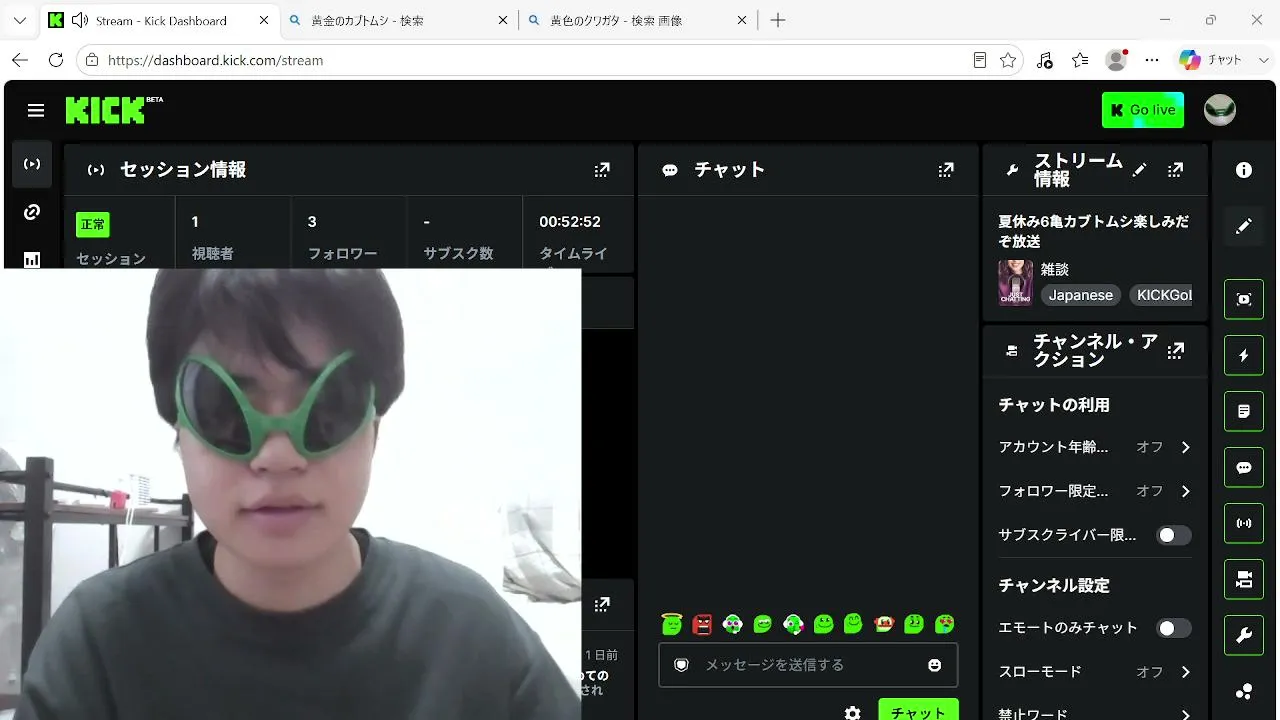The image size is (1280, 720).
Task: Toggle the wrench widget icon in right sidebar
Action: (1244, 635)
